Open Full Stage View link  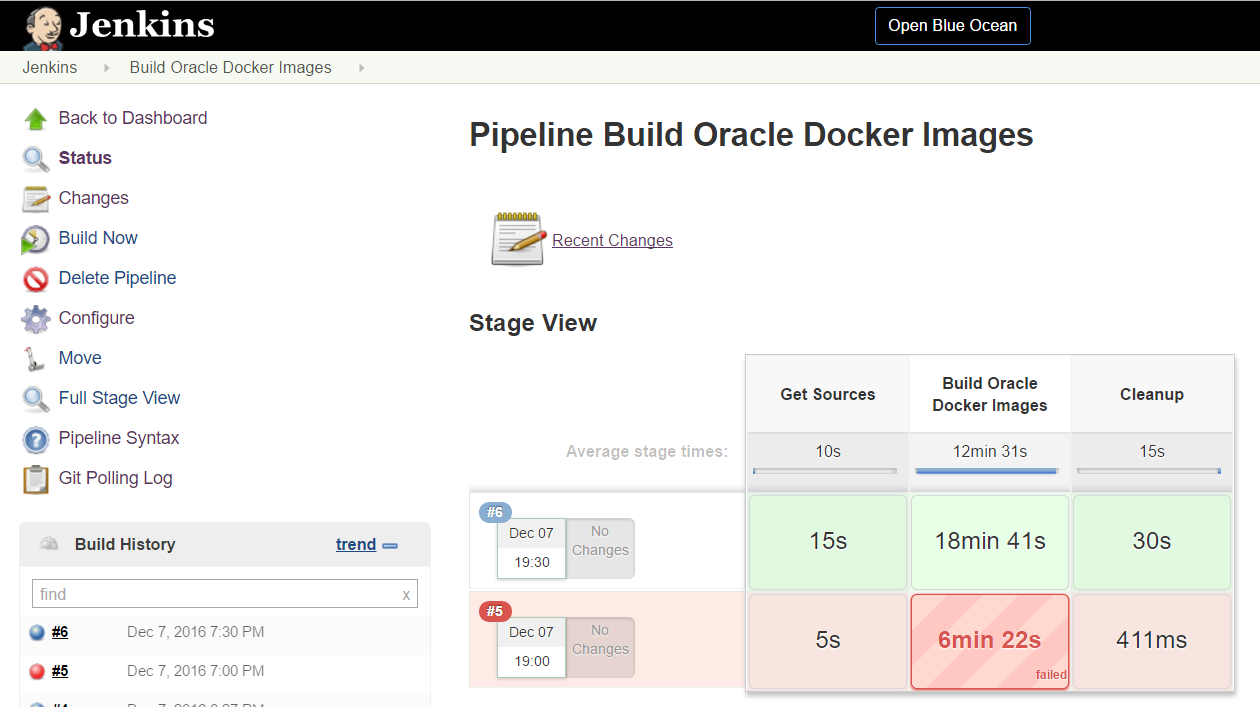point(119,398)
